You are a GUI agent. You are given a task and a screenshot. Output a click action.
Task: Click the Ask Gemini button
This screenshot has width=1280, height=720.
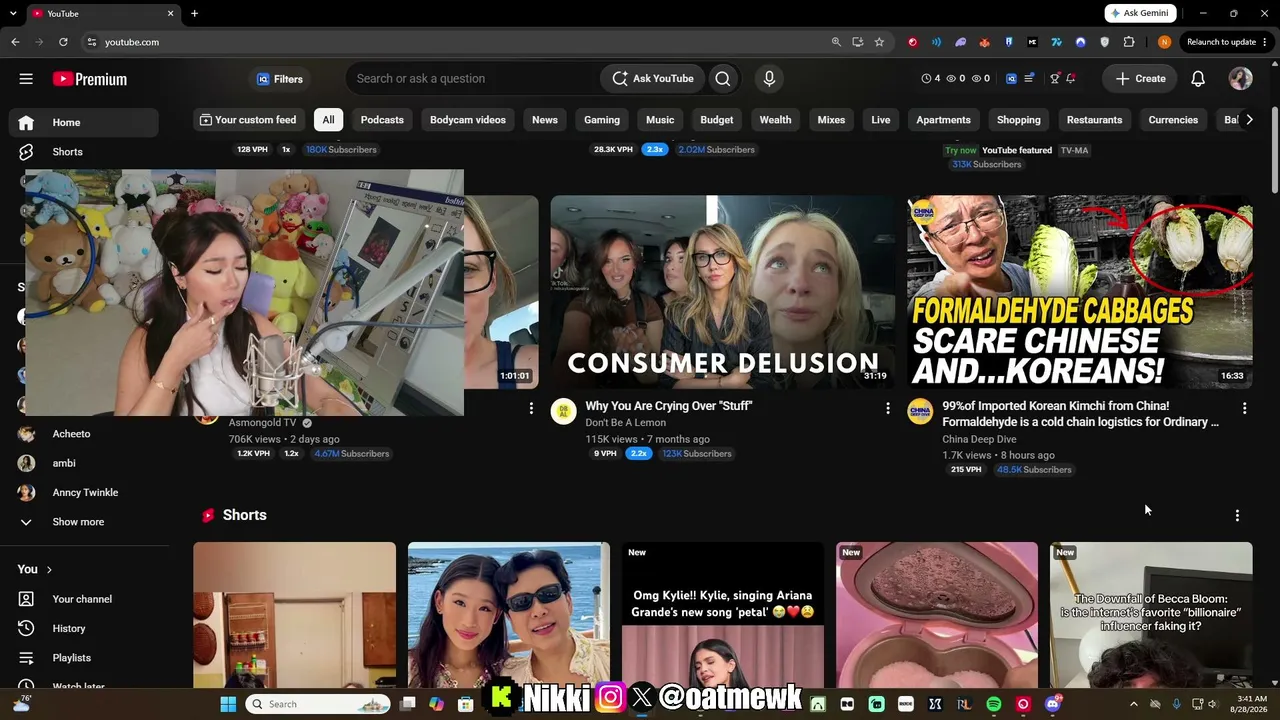click(x=1142, y=13)
